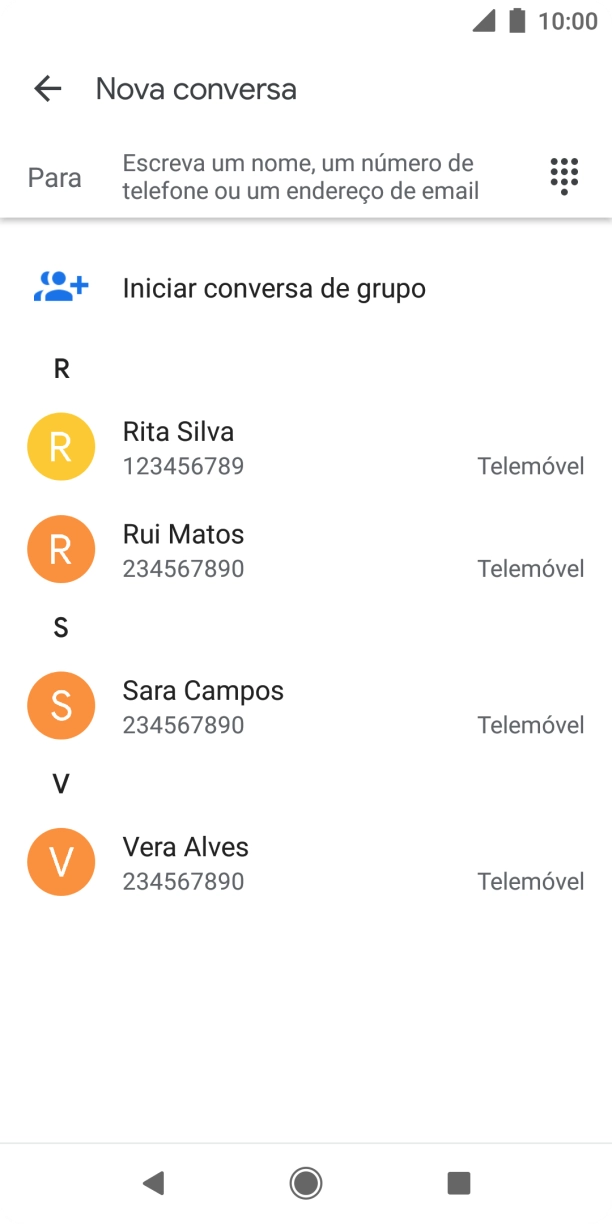Image resolution: width=612 pixels, height=1224 pixels.
Task: Tap the recipient input field
Action: 300,176
